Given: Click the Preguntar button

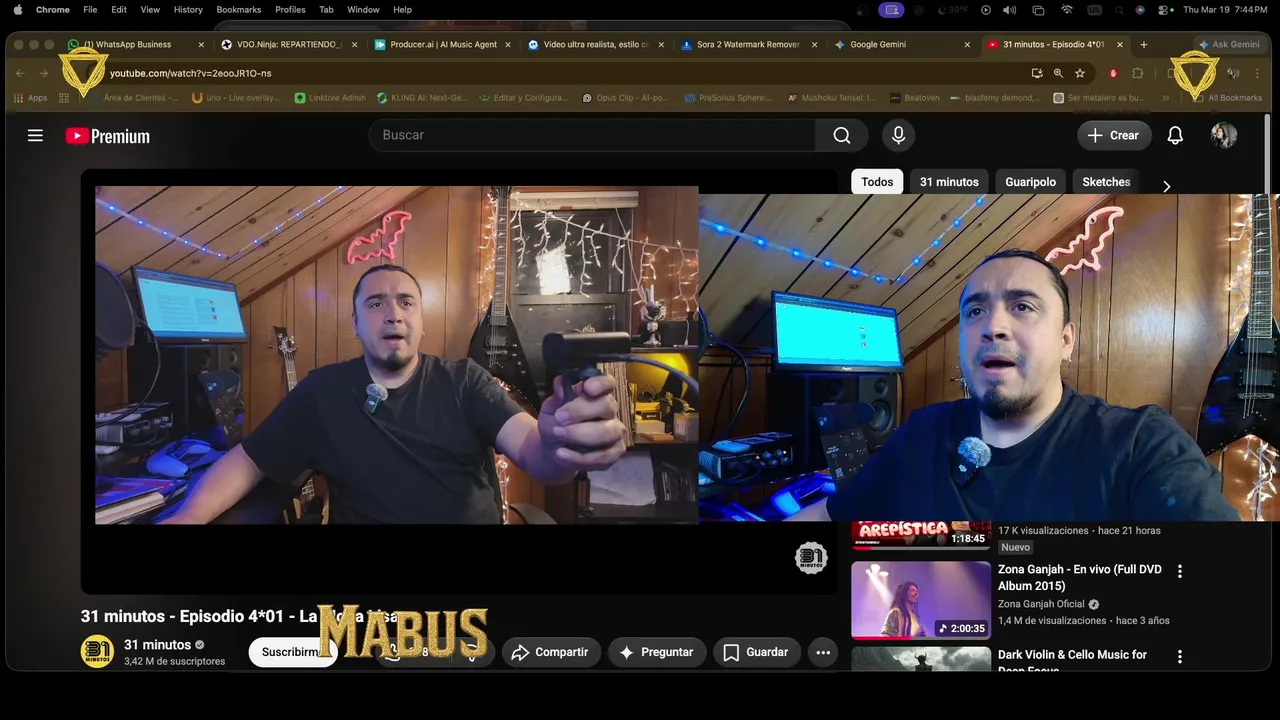Looking at the screenshot, I should (x=657, y=652).
